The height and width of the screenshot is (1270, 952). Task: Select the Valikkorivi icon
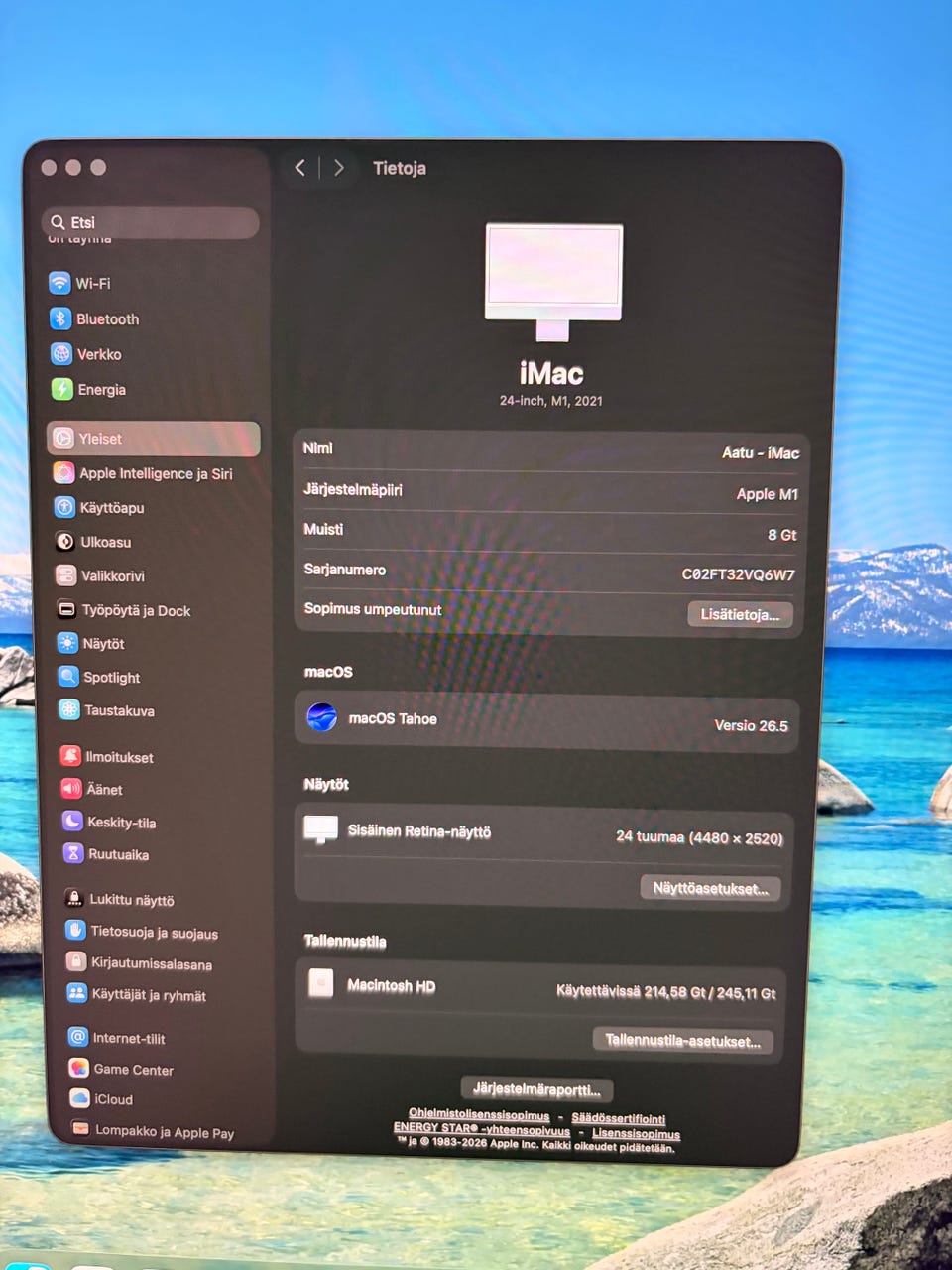[65, 575]
